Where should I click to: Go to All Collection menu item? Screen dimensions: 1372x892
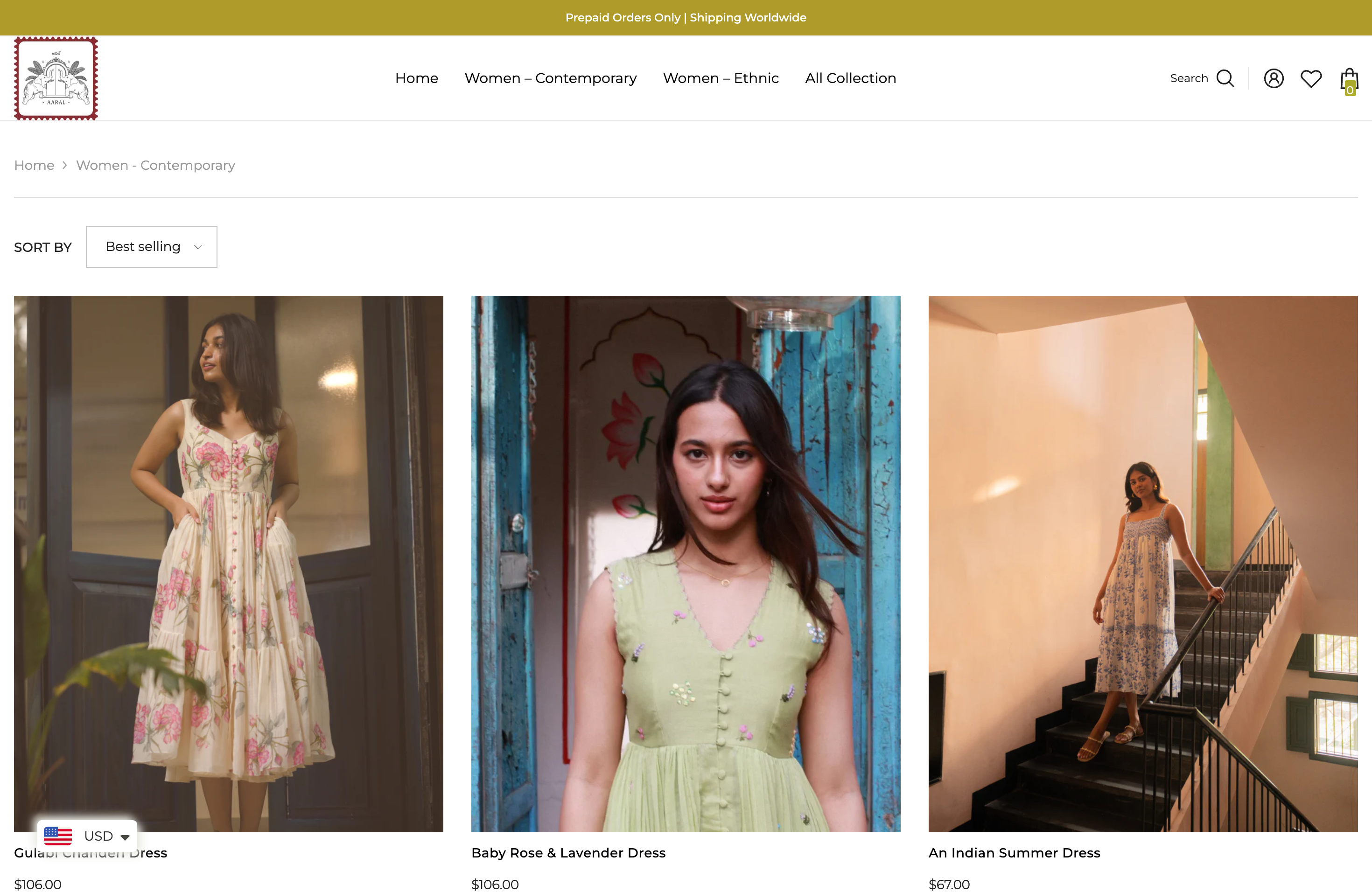[x=850, y=78]
